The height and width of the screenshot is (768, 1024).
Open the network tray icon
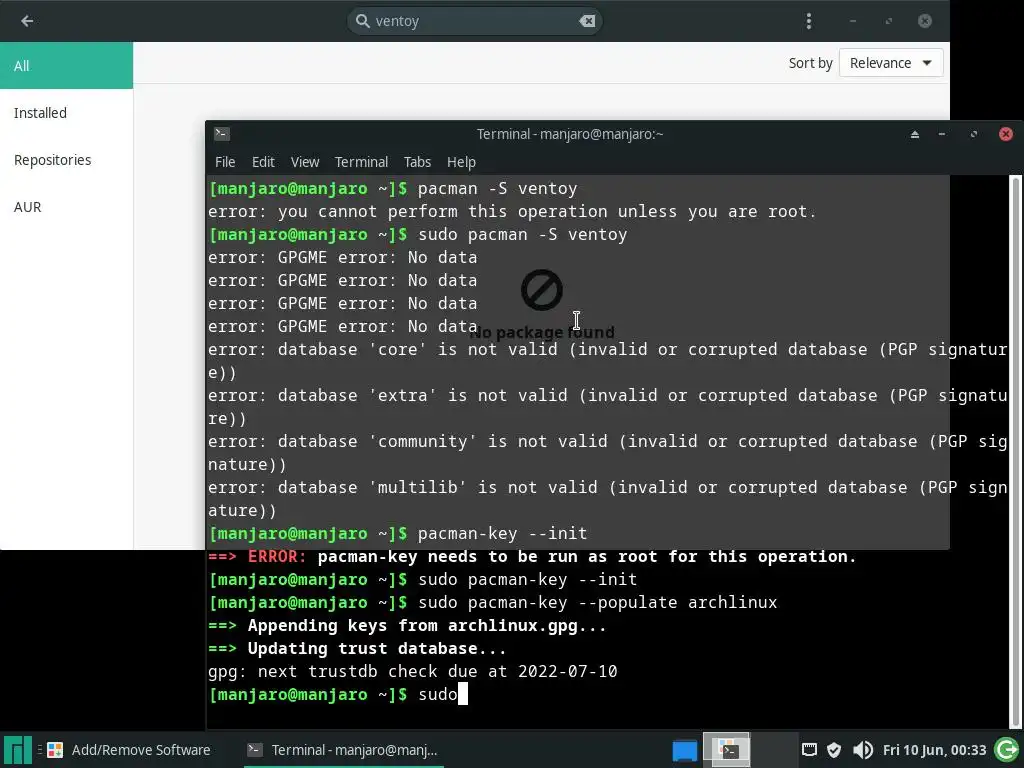click(x=809, y=750)
